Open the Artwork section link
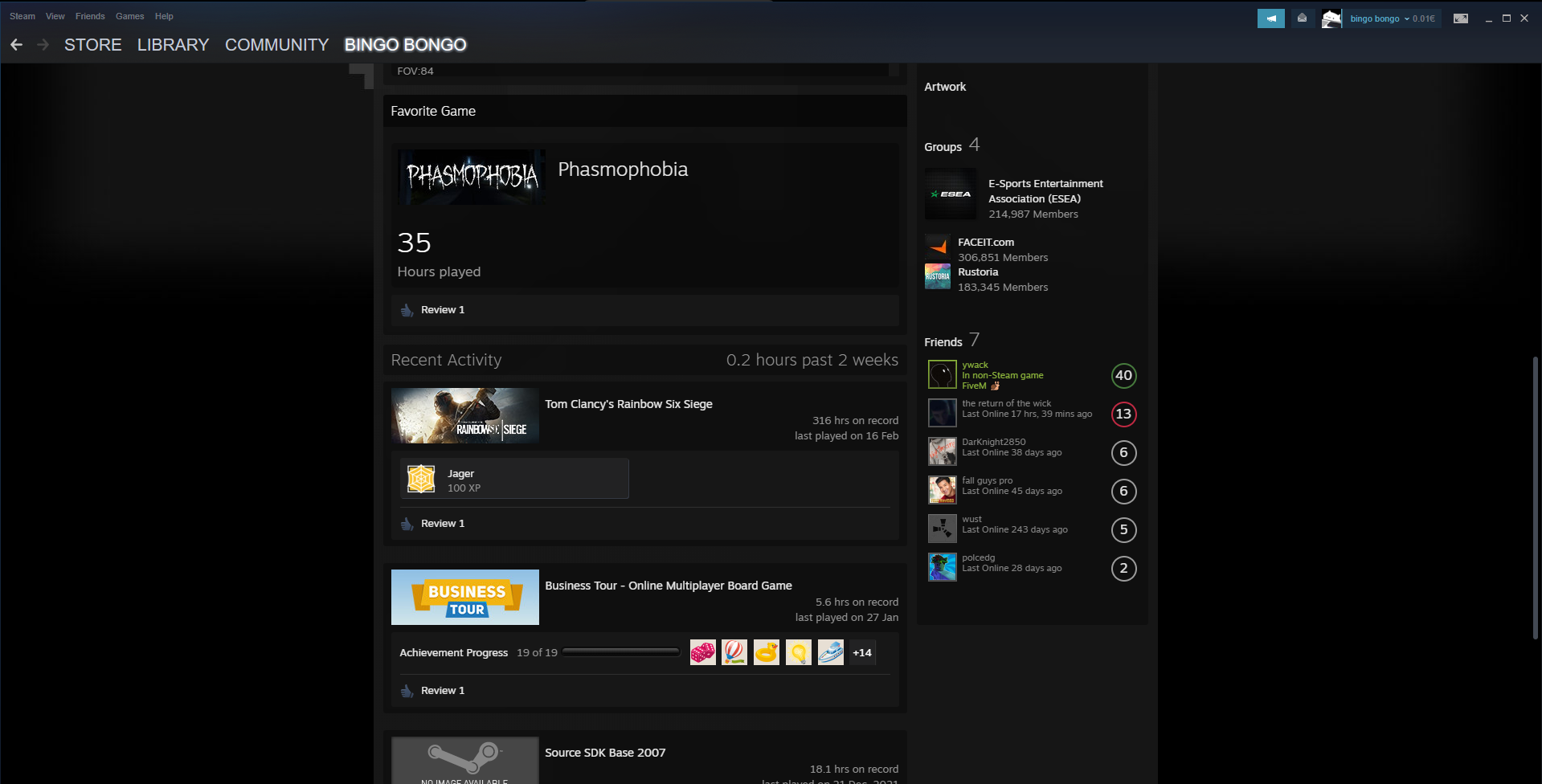The height and width of the screenshot is (784, 1542). tap(945, 87)
